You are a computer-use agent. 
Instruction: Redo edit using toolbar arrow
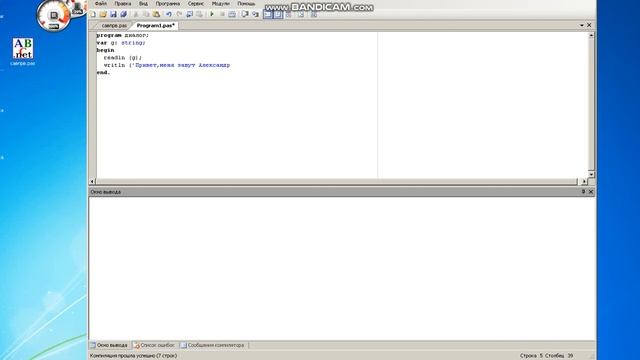coord(179,14)
